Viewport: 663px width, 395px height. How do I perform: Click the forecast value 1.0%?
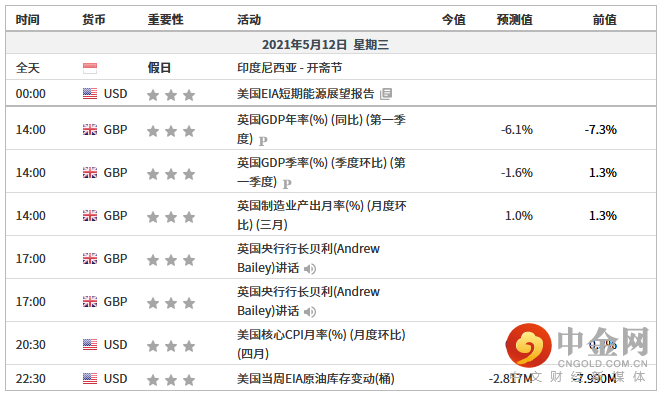click(519, 216)
